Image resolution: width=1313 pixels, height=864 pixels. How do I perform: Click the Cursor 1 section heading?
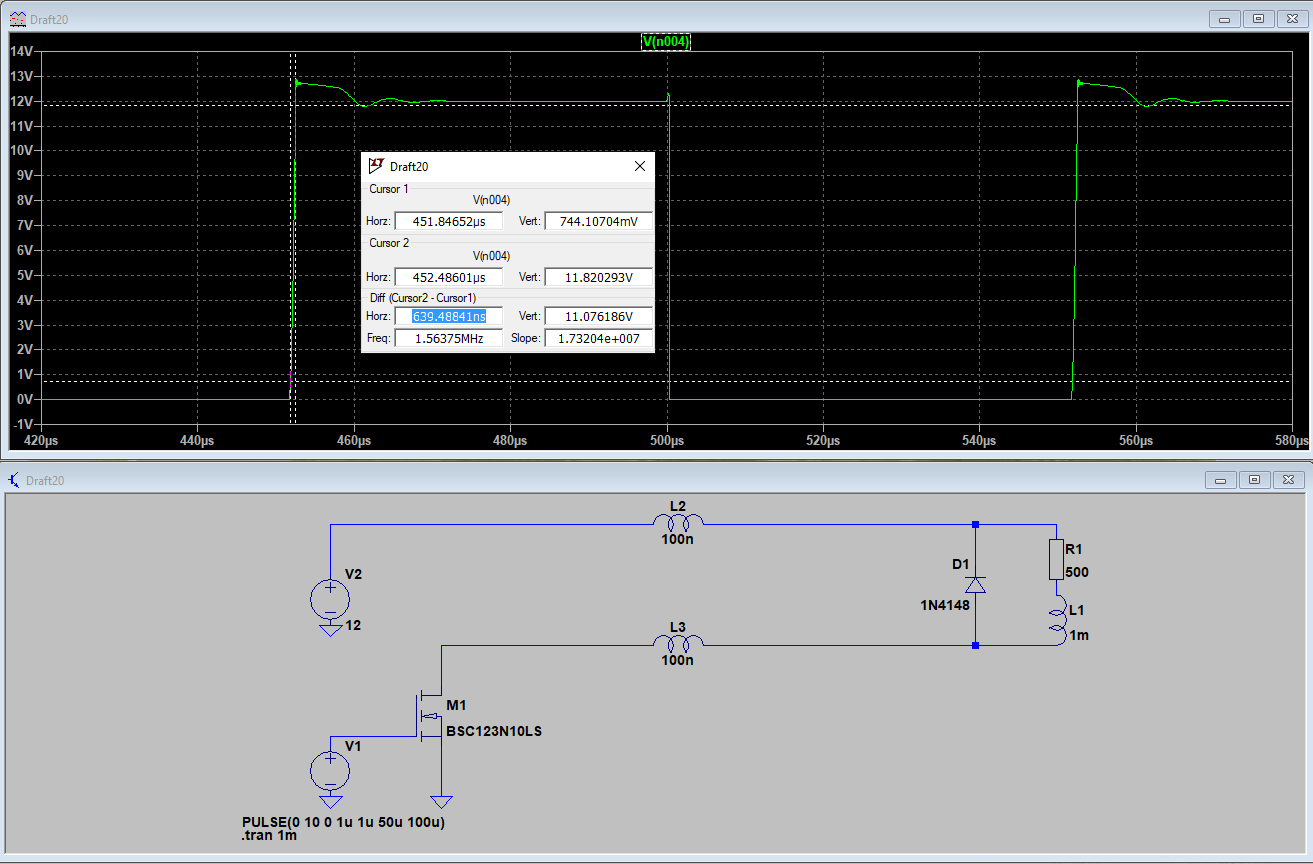click(389, 189)
